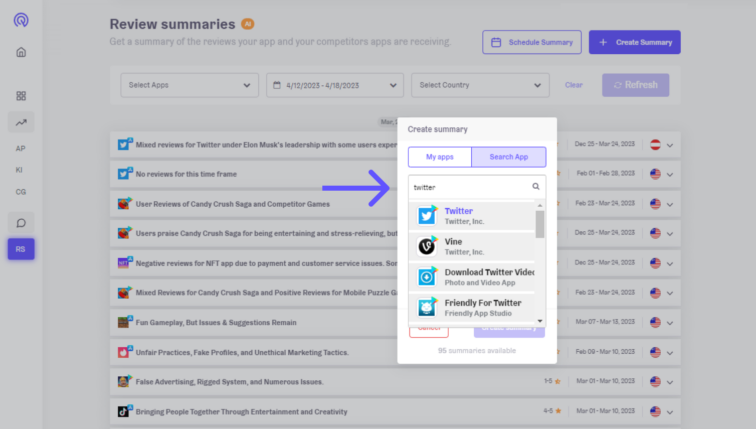Open the Select Apps dropdown
Viewport: 756px width, 429px height.
pyautogui.click(x=189, y=85)
